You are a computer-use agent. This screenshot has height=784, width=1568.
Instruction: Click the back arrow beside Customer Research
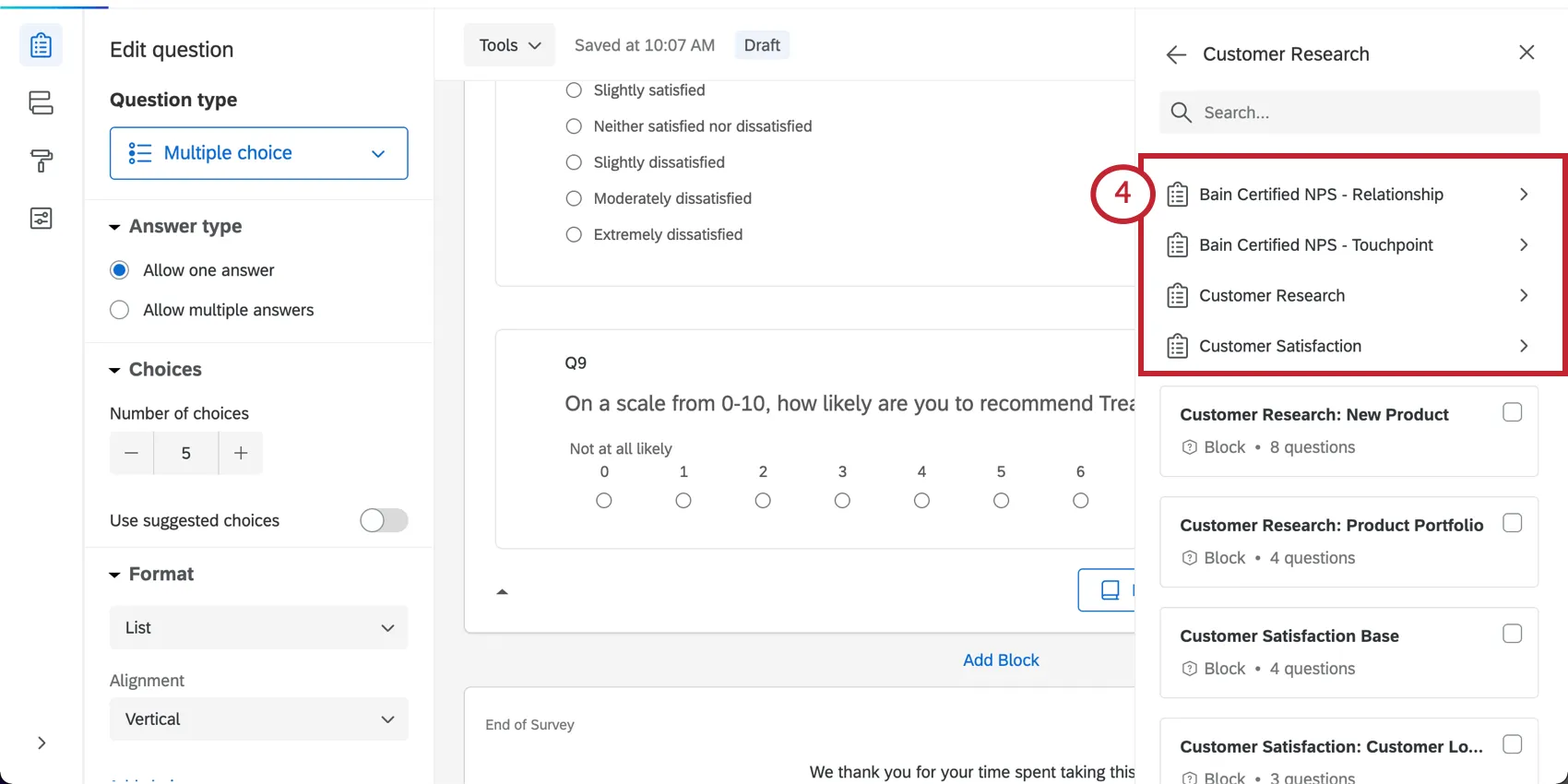click(x=1175, y=54)
